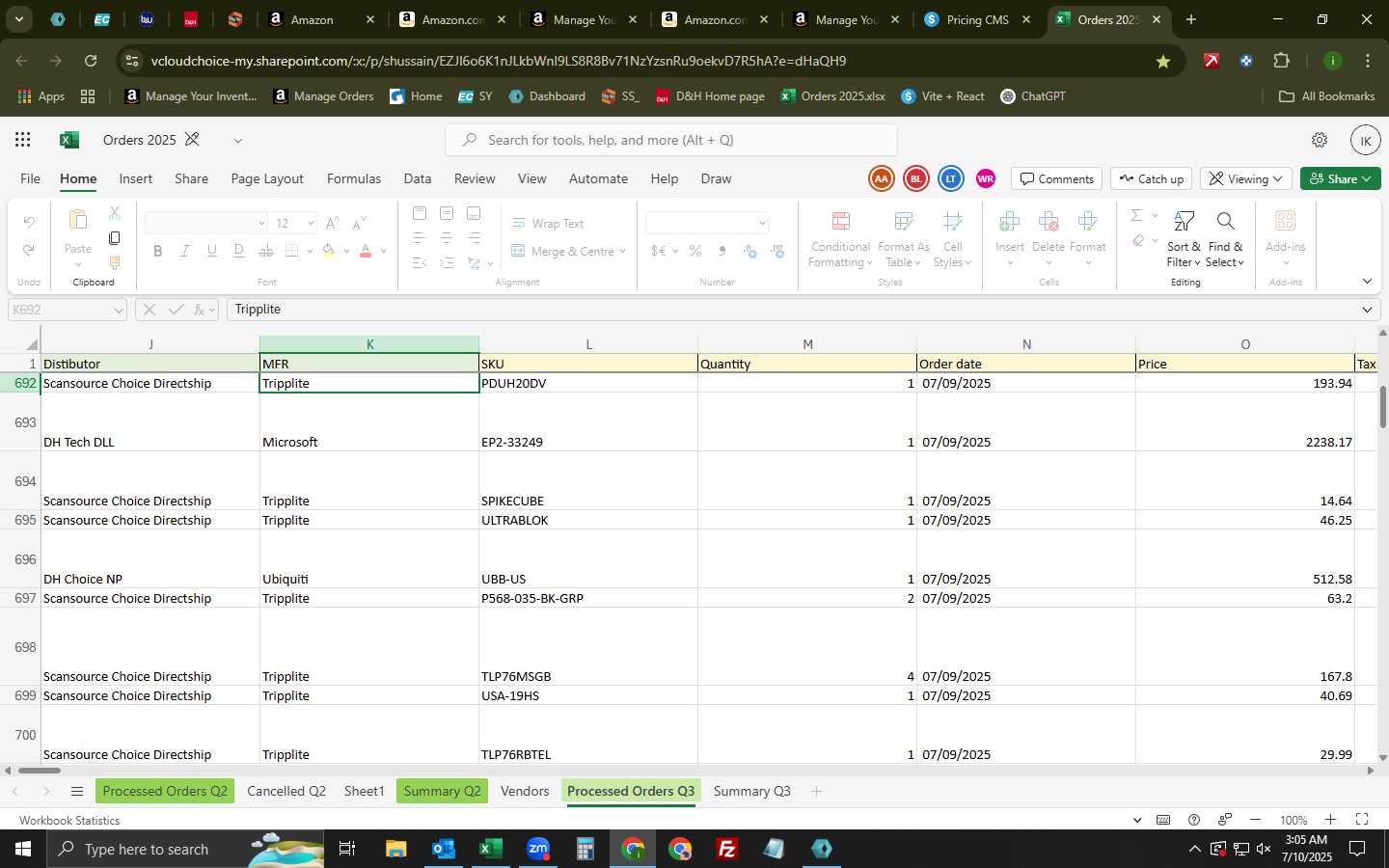This screenshot has width=1389, height=868.
Task: Open File Explorer in the Windows taskbar
Action: point(395,849)
